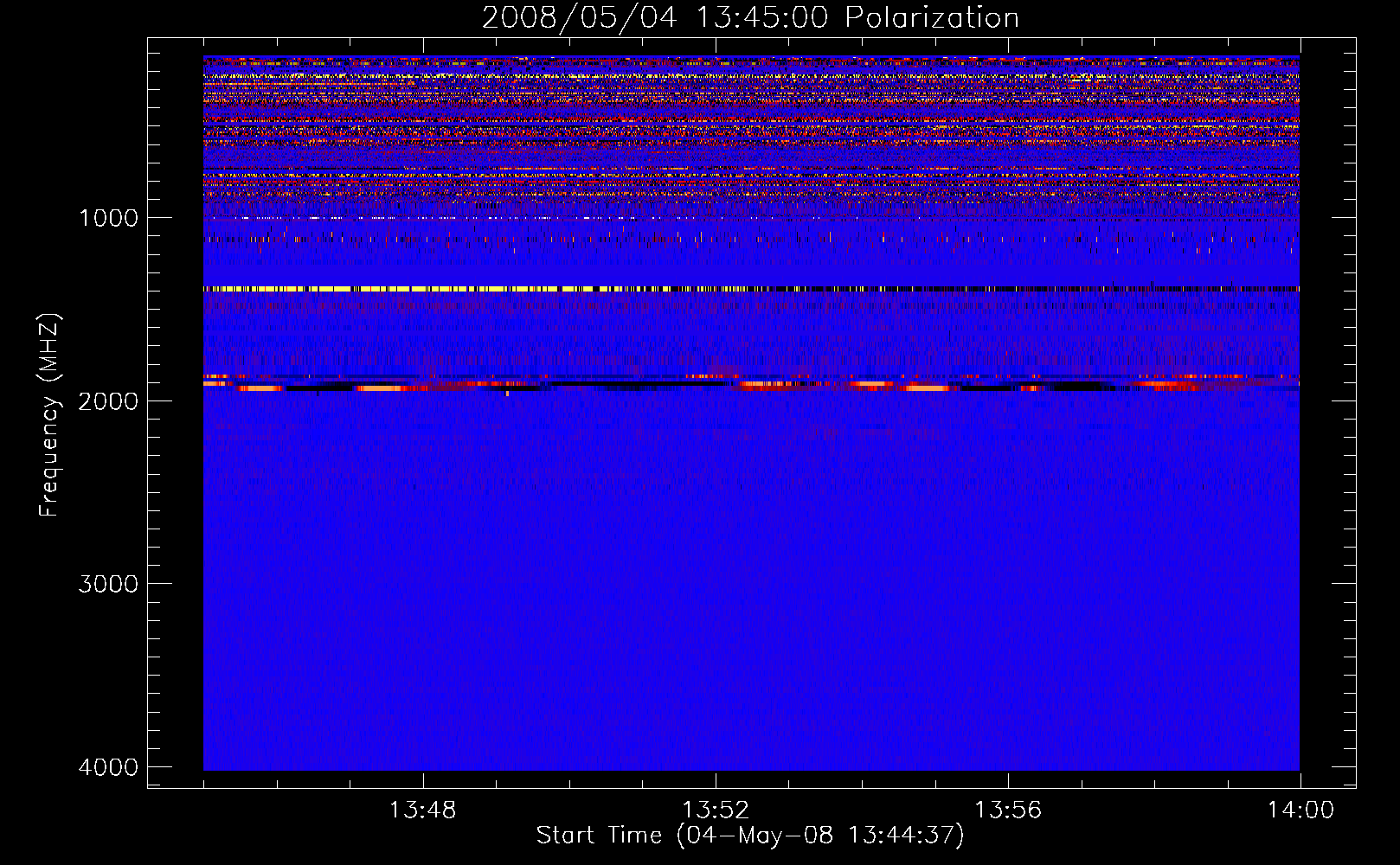
Task: Click the '13:52' time tick label
Action: [716, 811]
